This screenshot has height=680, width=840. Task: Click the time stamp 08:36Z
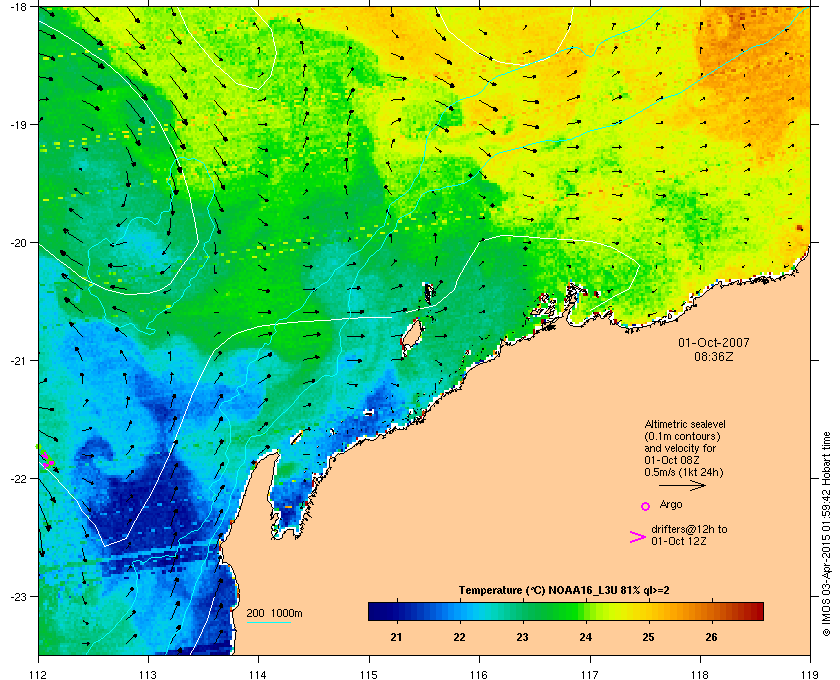click(x=714, y=356)
